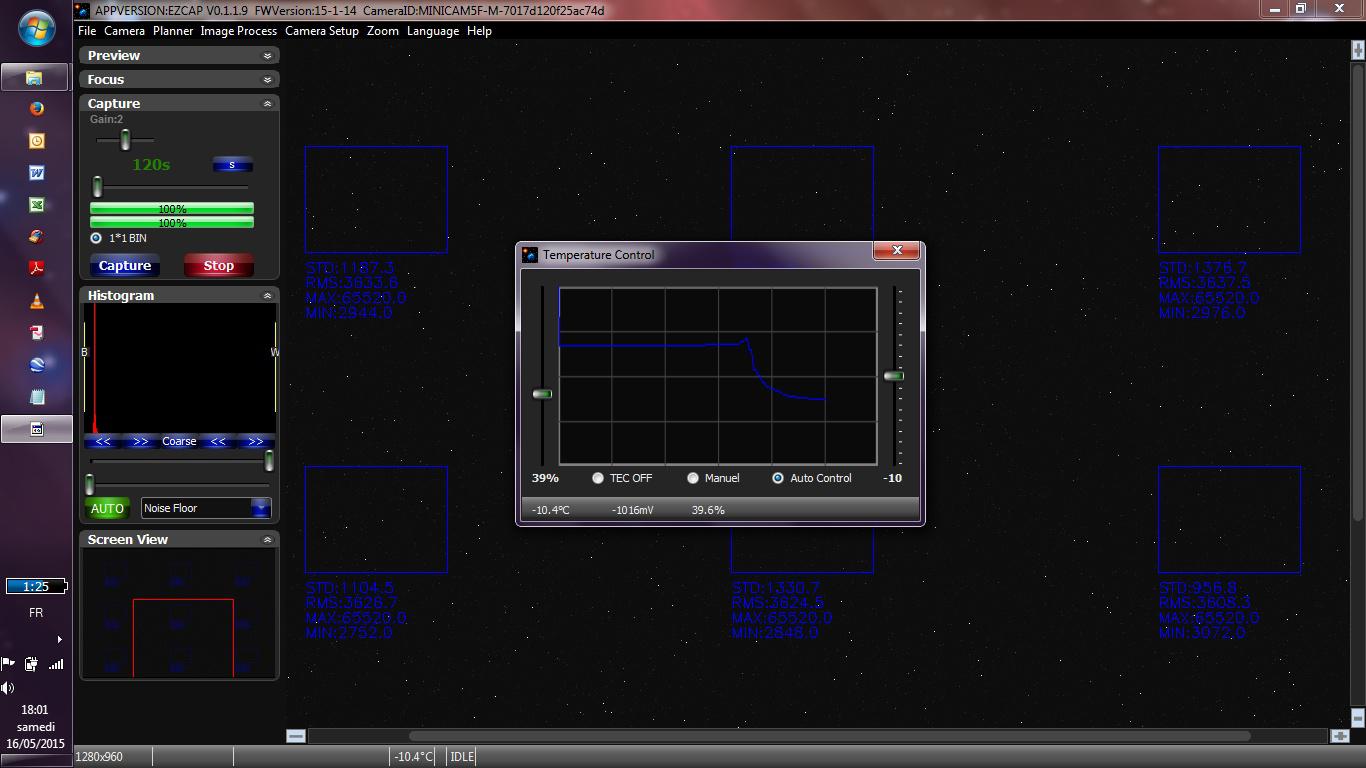This screenshot has height=768, width=1366.
Task: Click the << button immediately right of Coarse
Action: coord(217,441)
